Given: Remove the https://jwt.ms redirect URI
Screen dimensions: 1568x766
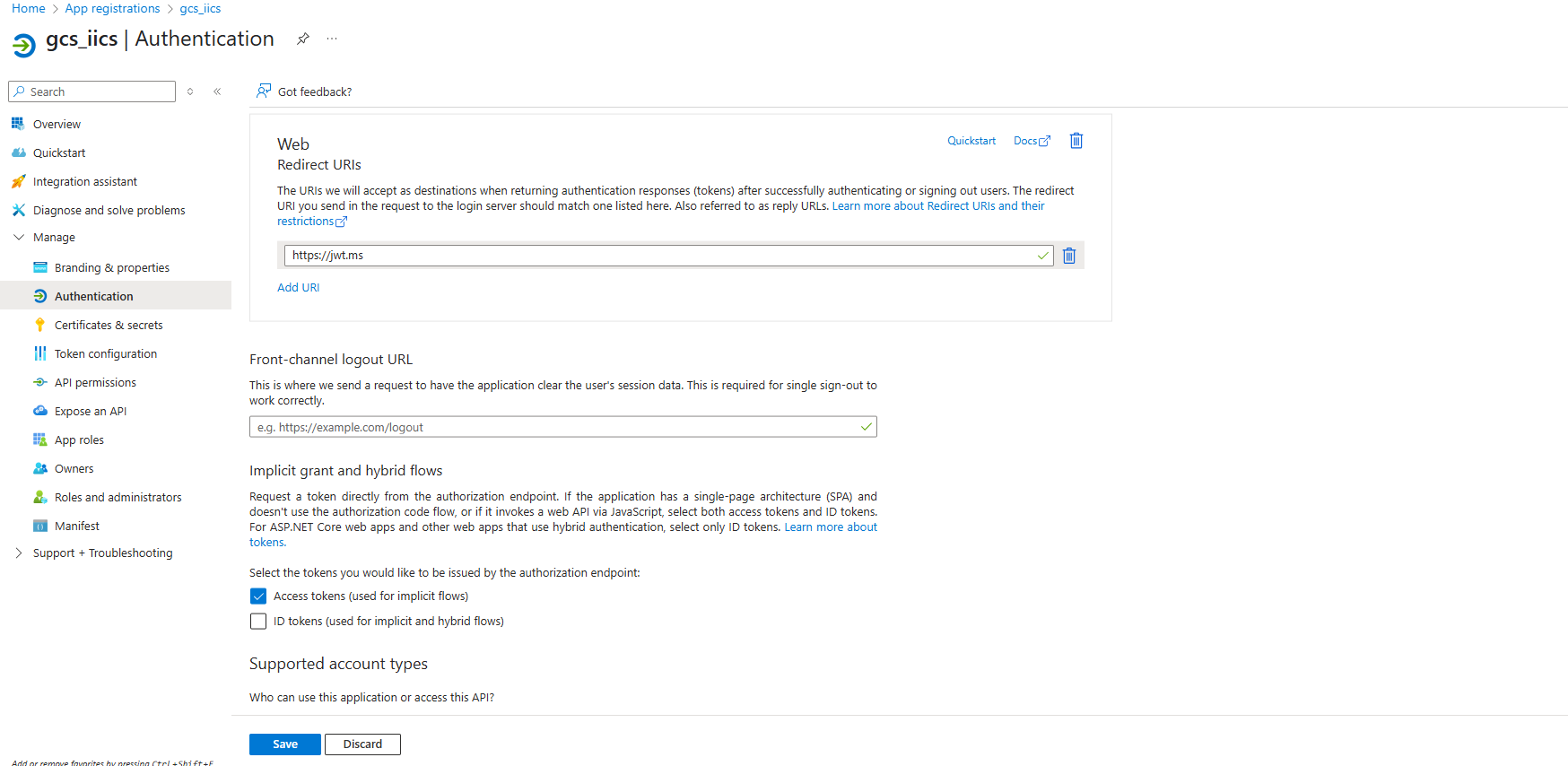Looking at the screenshot, I should 1069,256.
